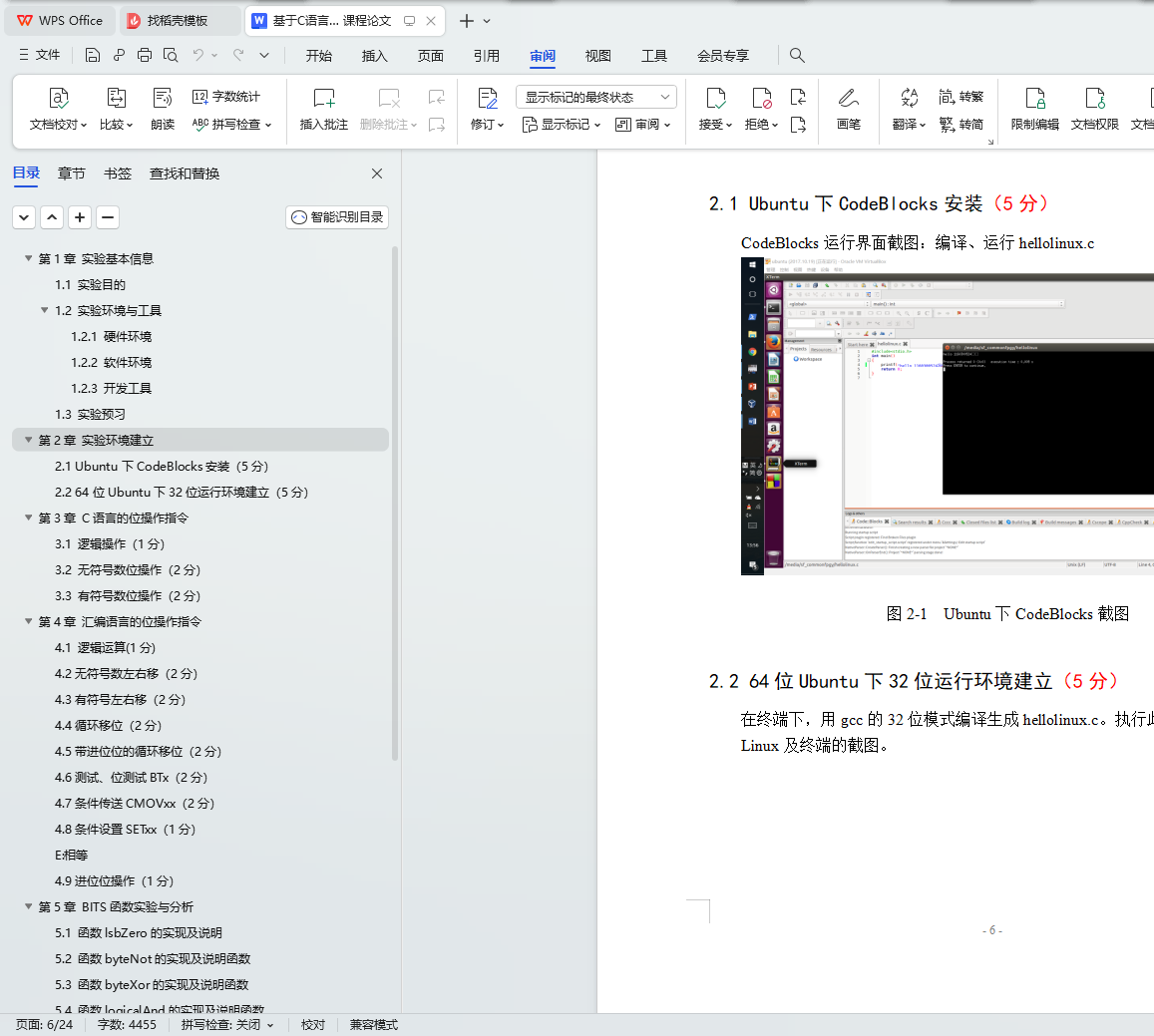This screenshot has width=1154, height=1036.
Task: Open the WPS Office home tab
Action: 61,21
